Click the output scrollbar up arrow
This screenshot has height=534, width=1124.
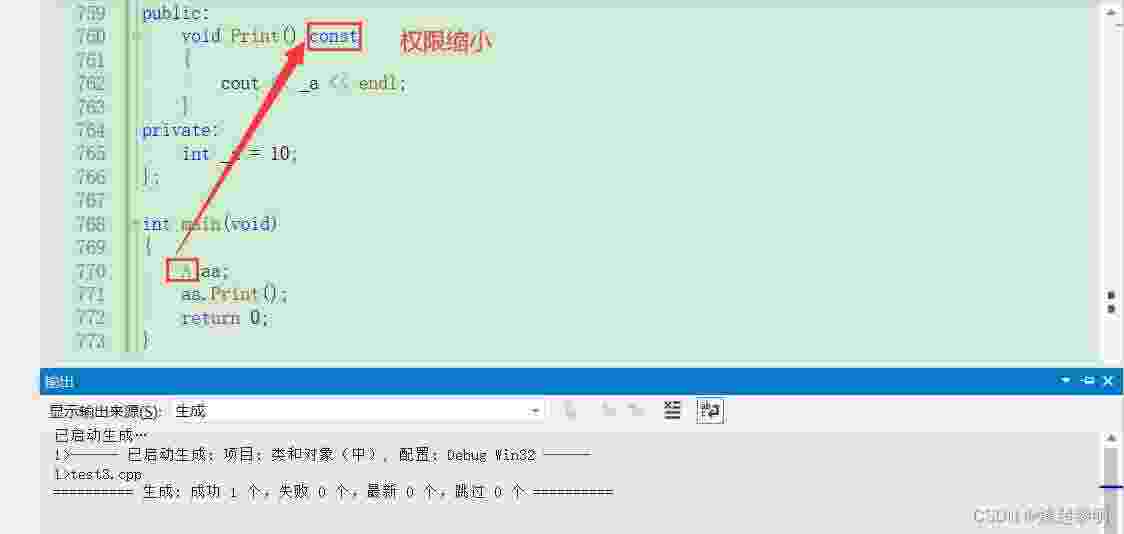(1112, 439)
